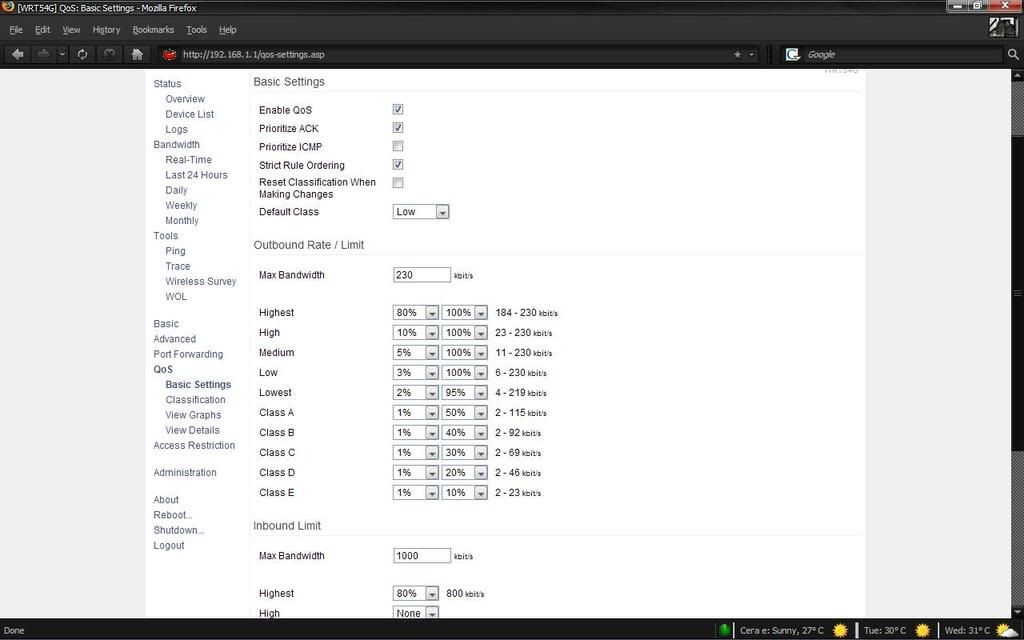Click the Google search engine icon
Viewport: 1024px width, 640px height.
pyautogui.click(x=793, y=54)
